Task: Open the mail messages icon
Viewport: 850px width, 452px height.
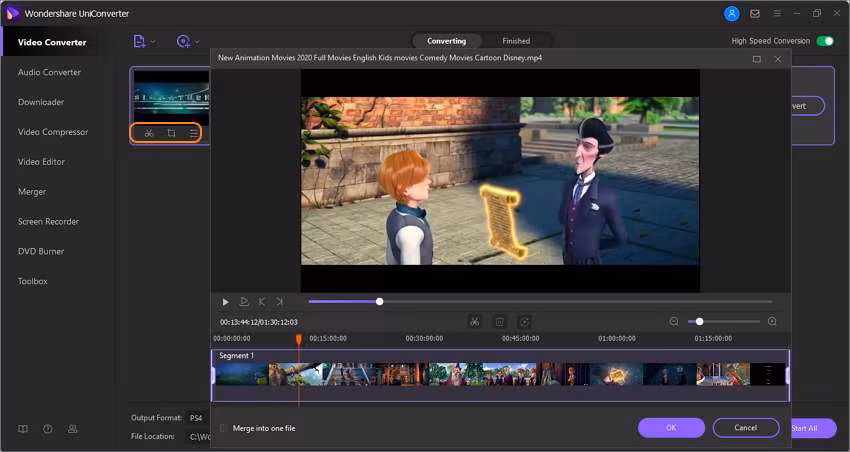Action: click(x=755, y=14)
